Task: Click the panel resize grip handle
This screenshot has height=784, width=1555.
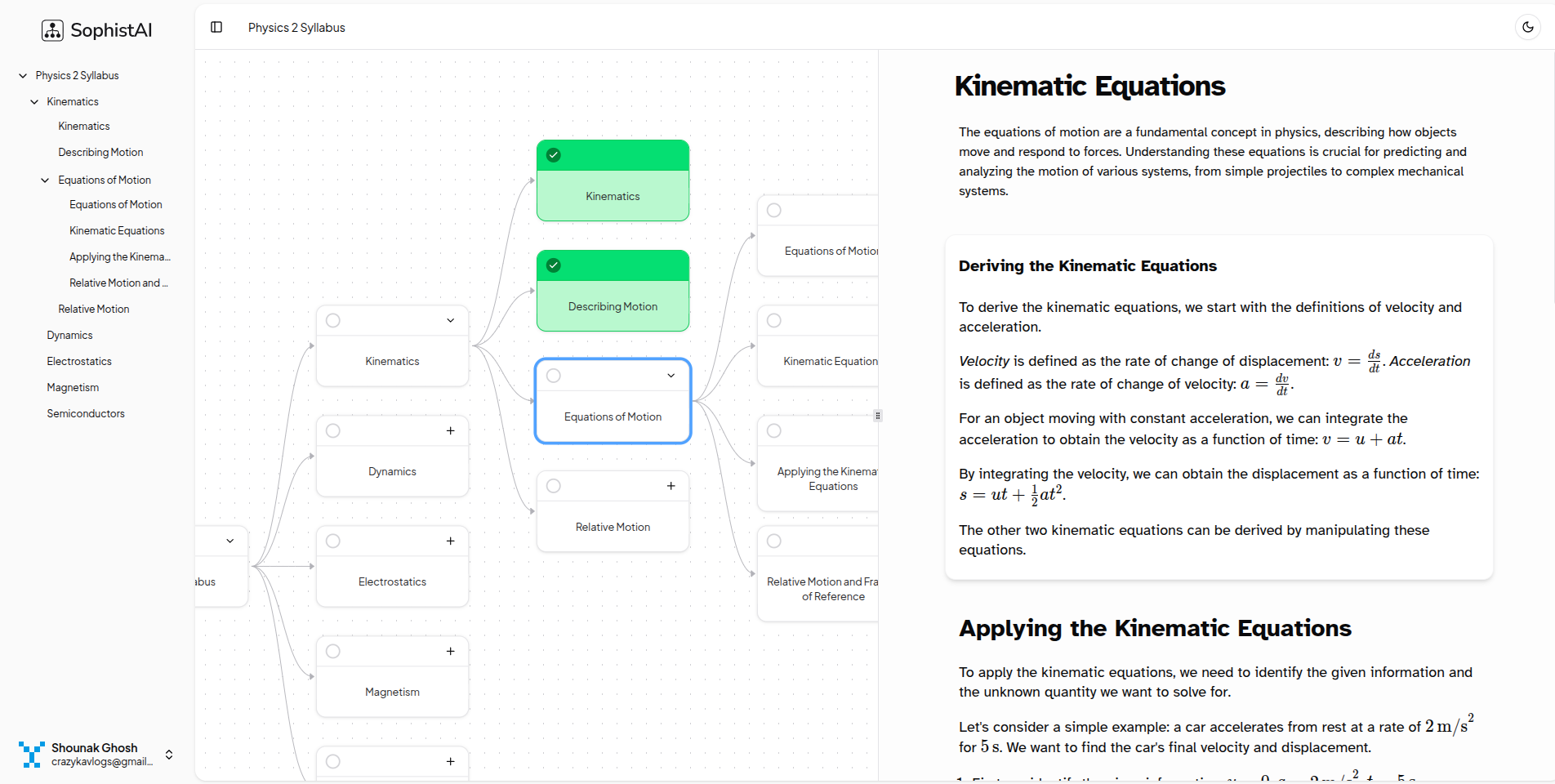Action: click(878, 416)
